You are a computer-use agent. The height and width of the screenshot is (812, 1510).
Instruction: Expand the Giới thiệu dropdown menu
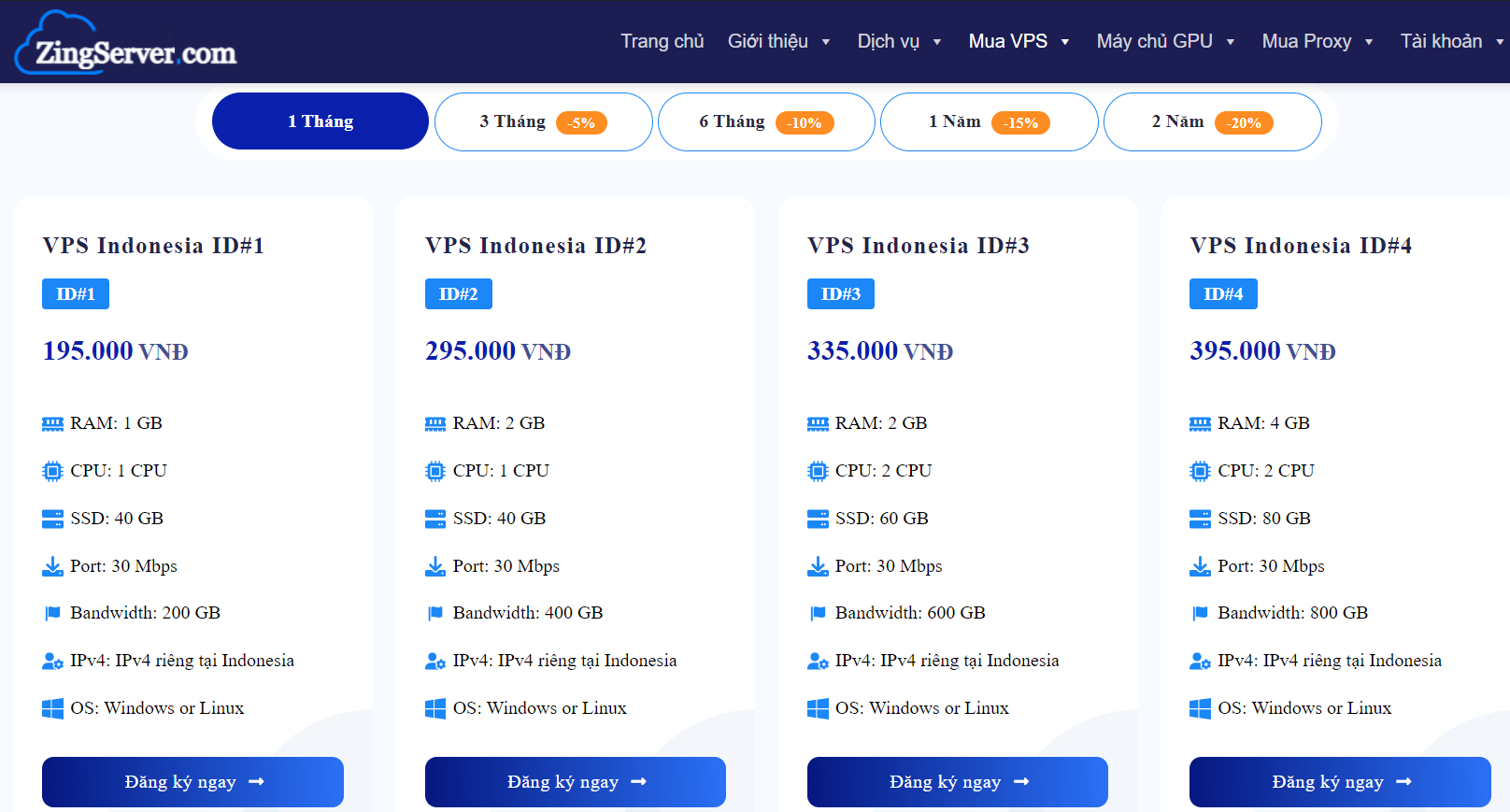(x=779, y=41)
